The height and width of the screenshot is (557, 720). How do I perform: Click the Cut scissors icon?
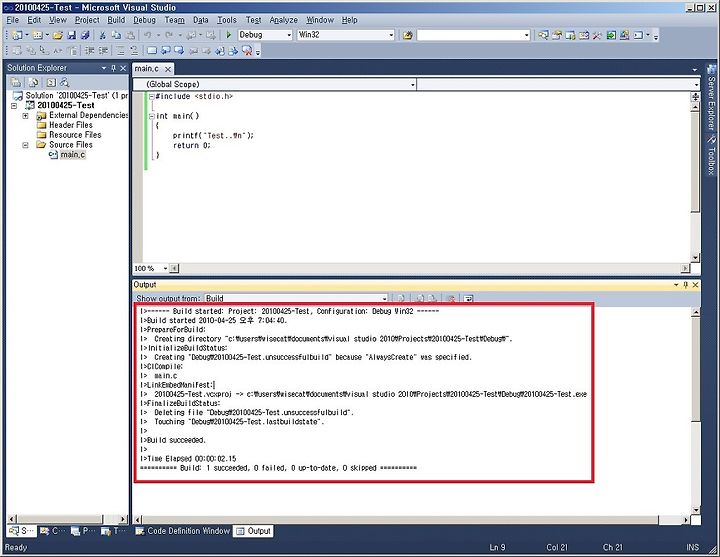103,35
